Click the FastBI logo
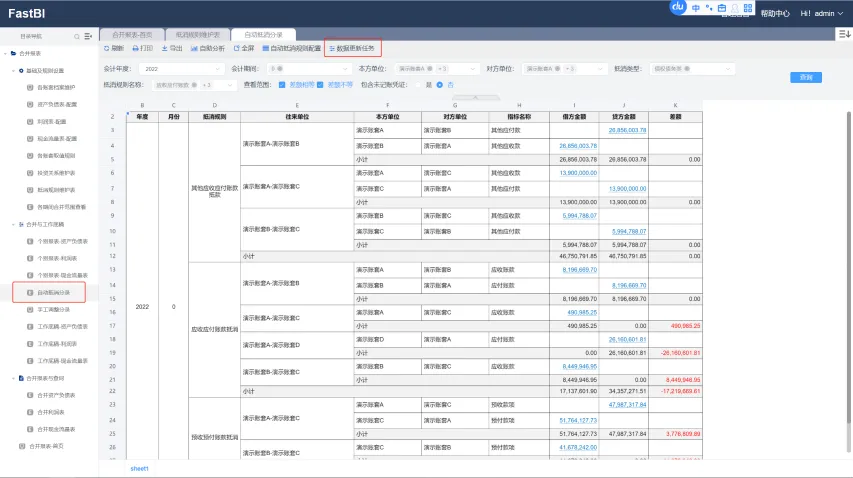Screen dimensions: 853x478 [x=26, y=14]
